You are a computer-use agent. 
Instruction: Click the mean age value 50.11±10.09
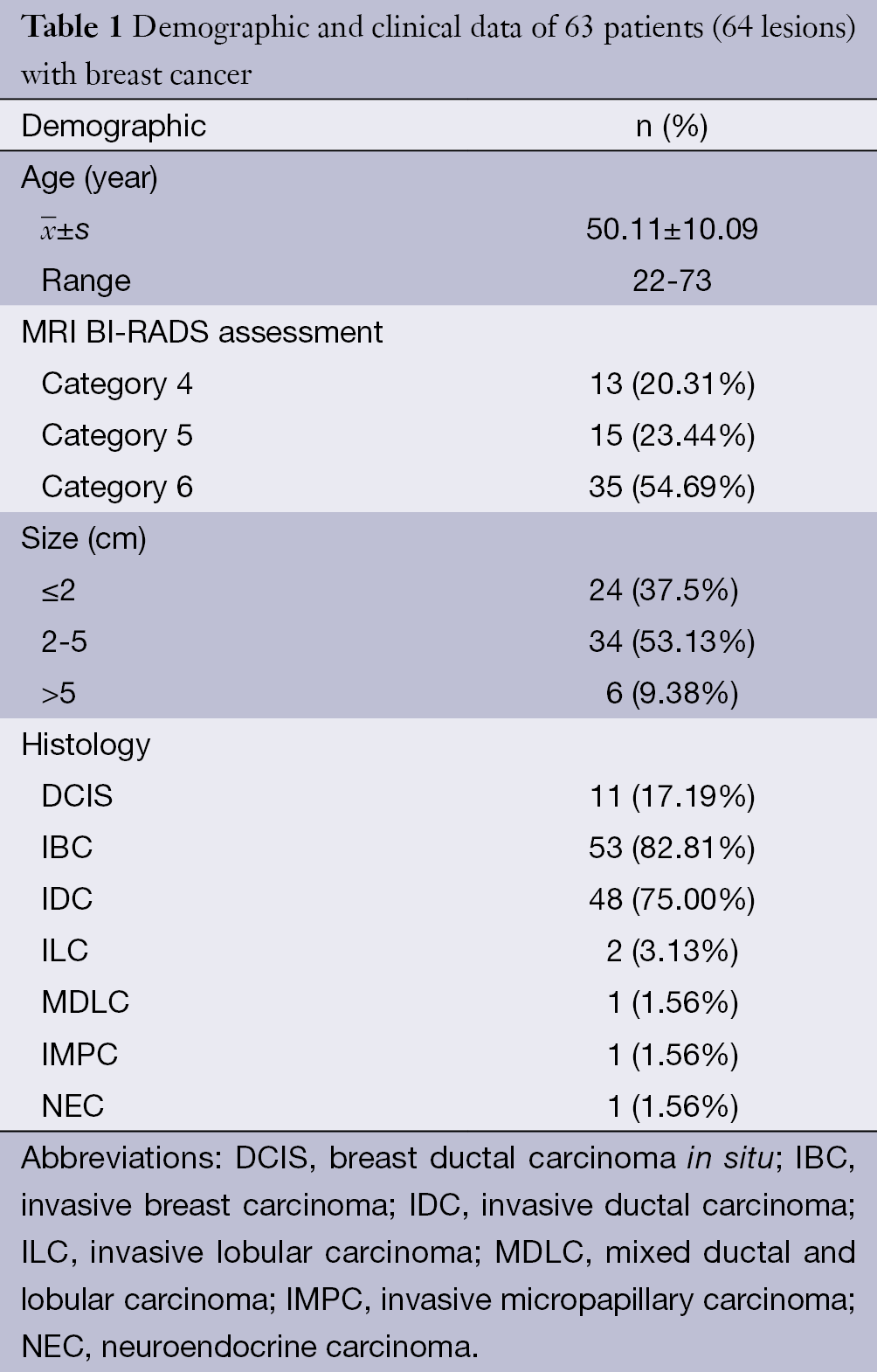click(x=672, y=229)
